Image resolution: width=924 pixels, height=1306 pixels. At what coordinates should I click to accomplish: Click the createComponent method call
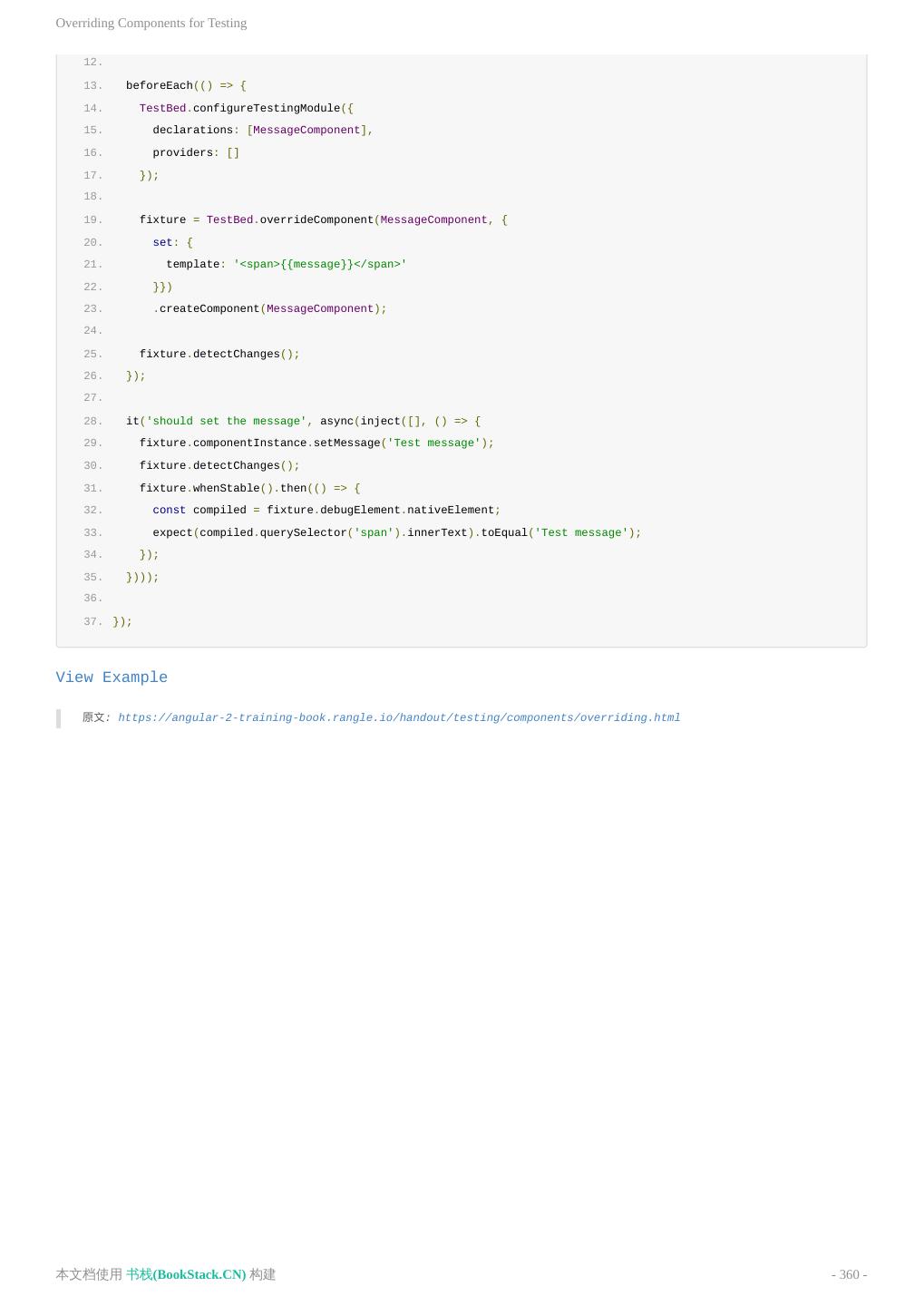209,308
